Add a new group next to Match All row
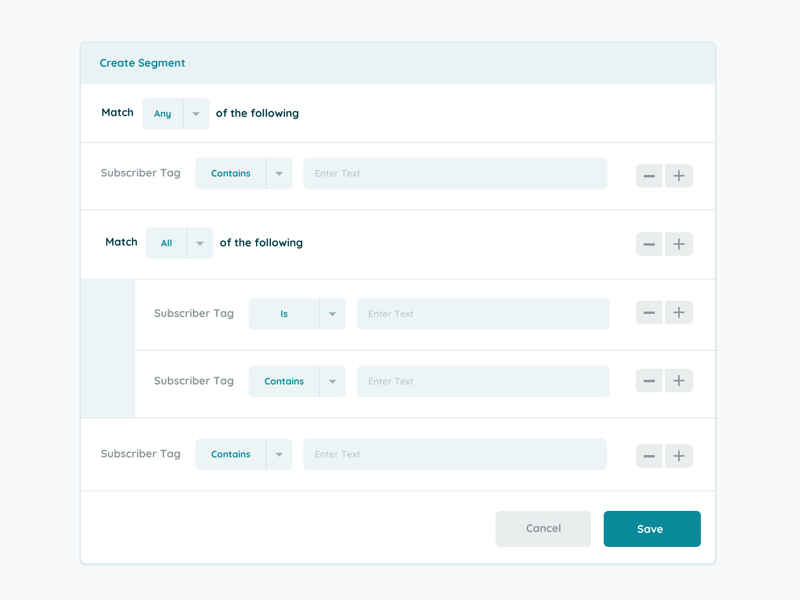The image size is (800, 600). point(679,244)
